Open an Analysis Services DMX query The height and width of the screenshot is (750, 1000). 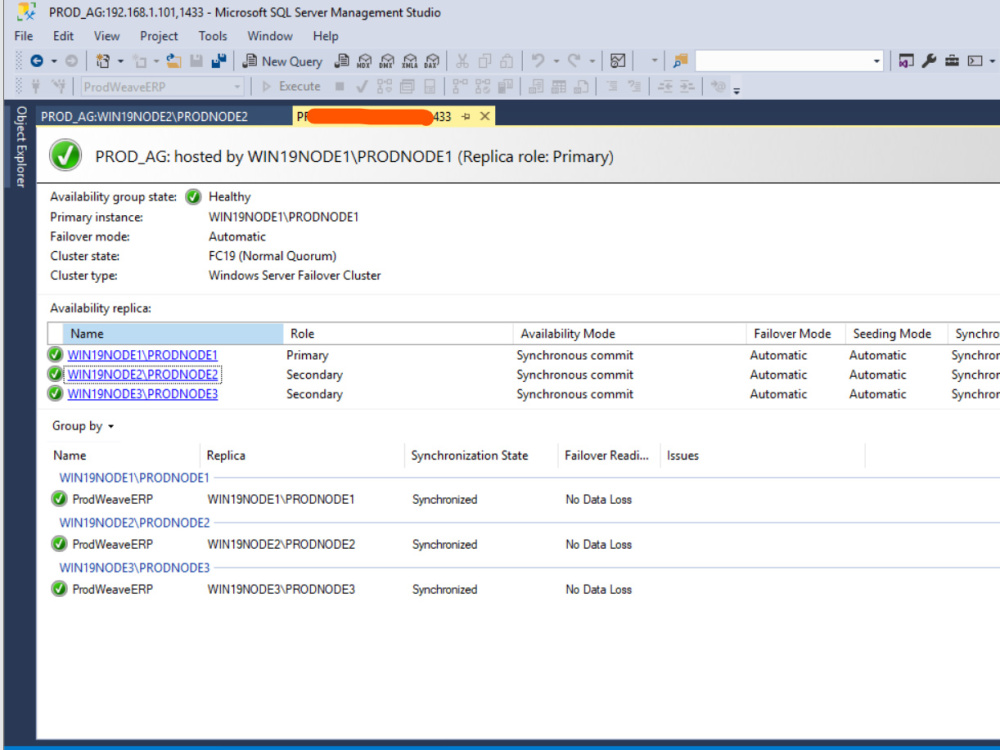tap(386, 61)
